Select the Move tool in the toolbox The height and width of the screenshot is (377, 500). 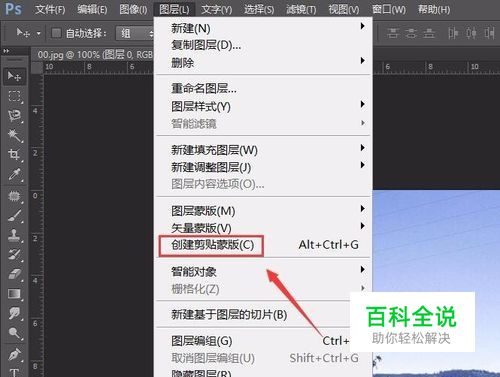[14, 77]
